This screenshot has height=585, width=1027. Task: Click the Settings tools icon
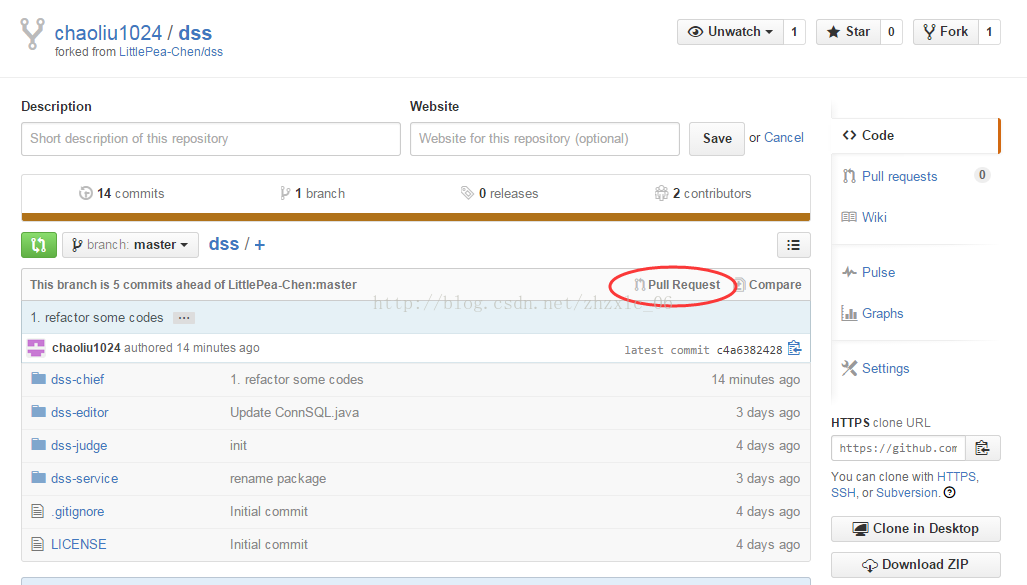[849, 368]
